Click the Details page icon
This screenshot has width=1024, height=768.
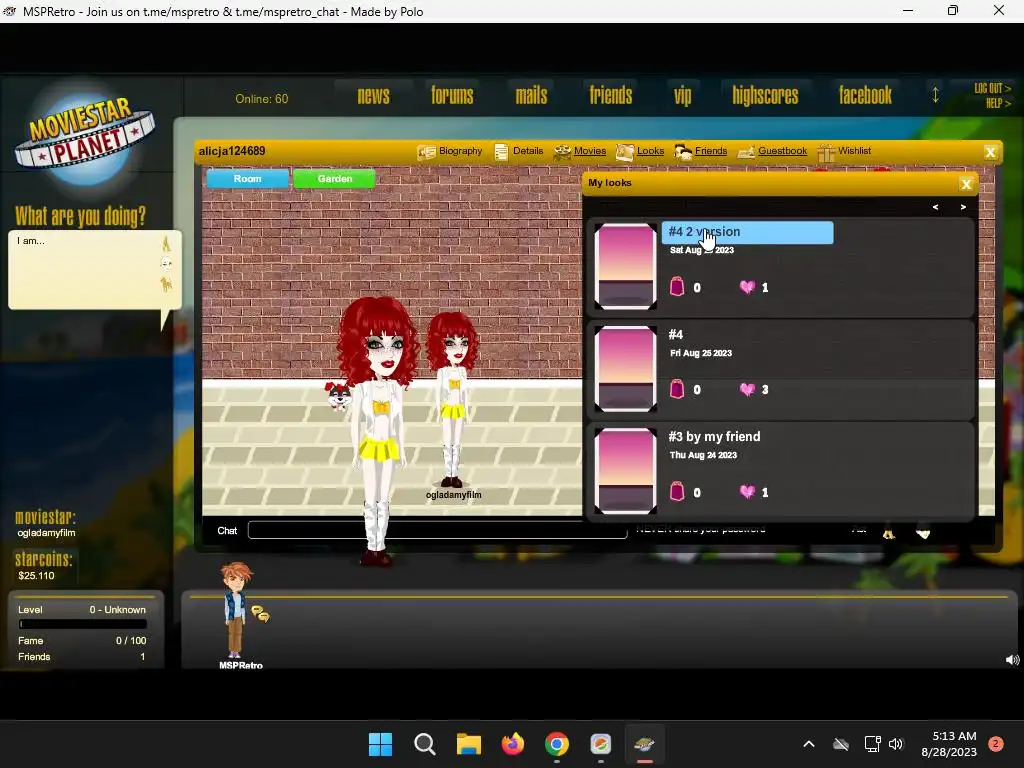click(501, 152)
